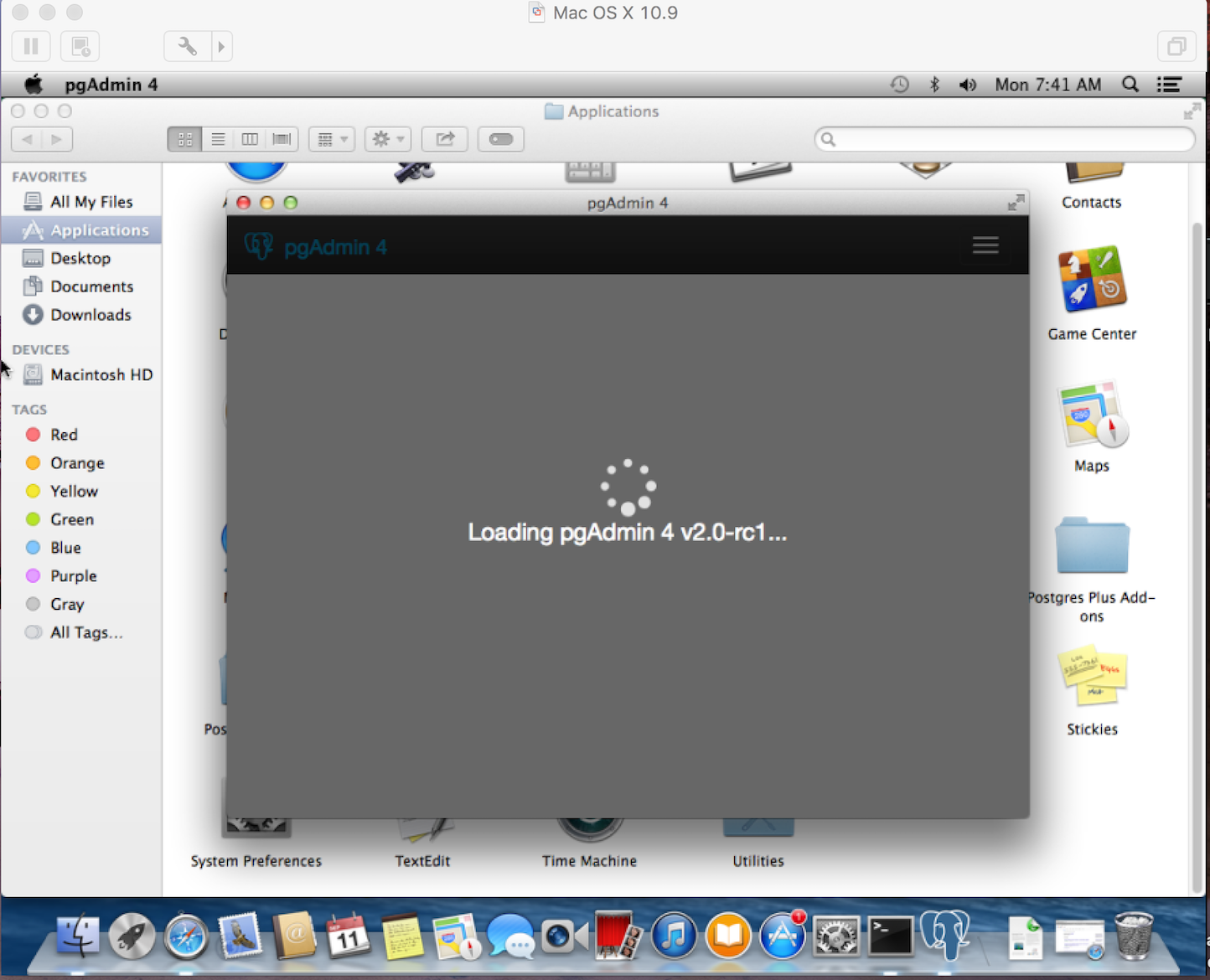Expand the arrow next to VM wrench settings
Image resolution: width=1210 pixels, height=980 pixels.
click(x=221, y=46)
